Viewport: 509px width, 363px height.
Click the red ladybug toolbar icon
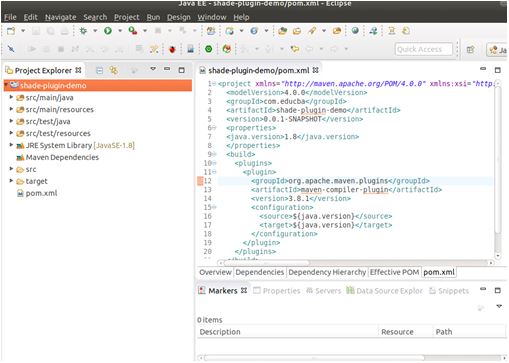click(172, 49)
